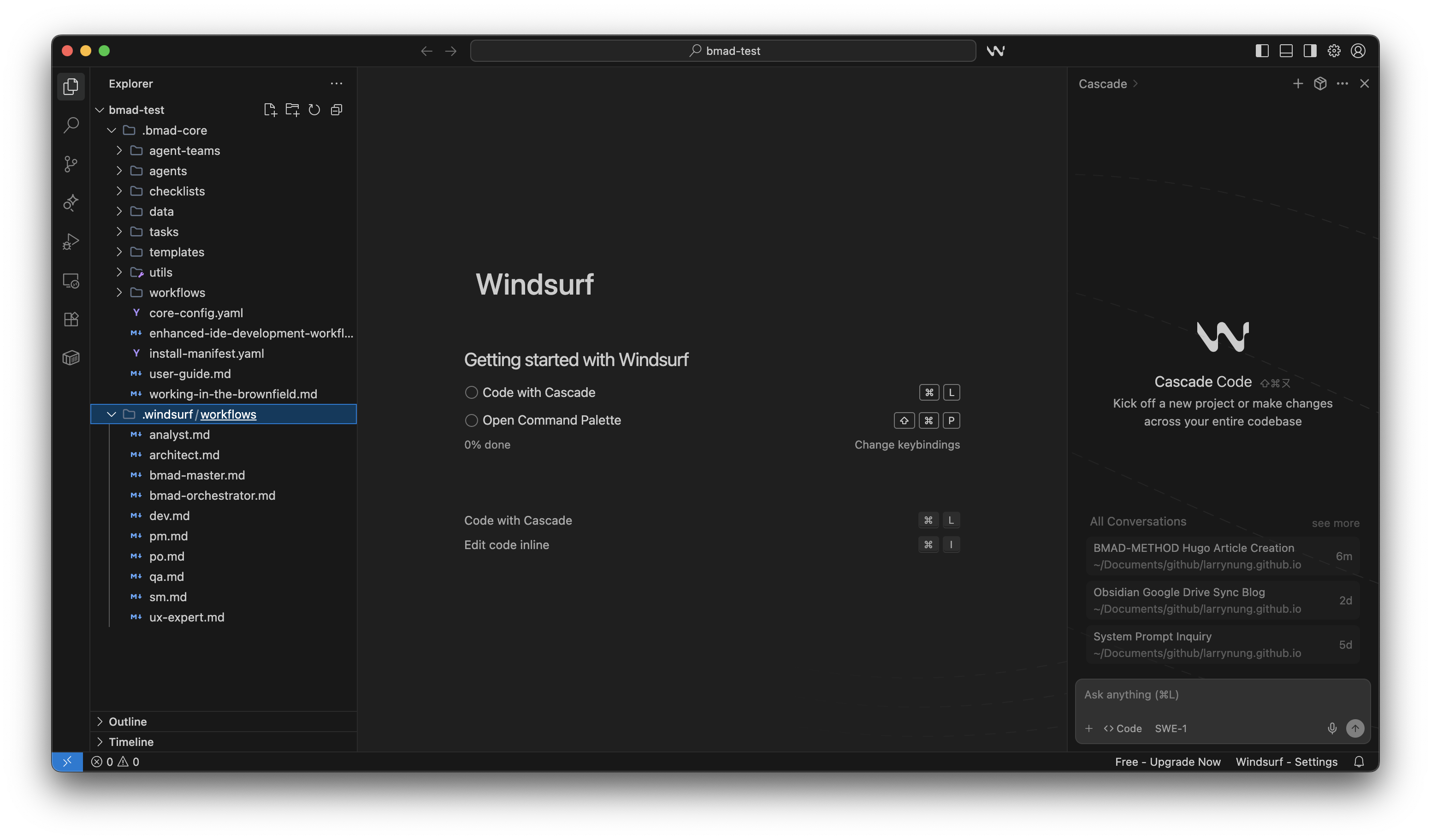The width and height of the screenshot is (1431, 840).
Task: Focus the Ask anything input field
Action: pos(1223,695)
